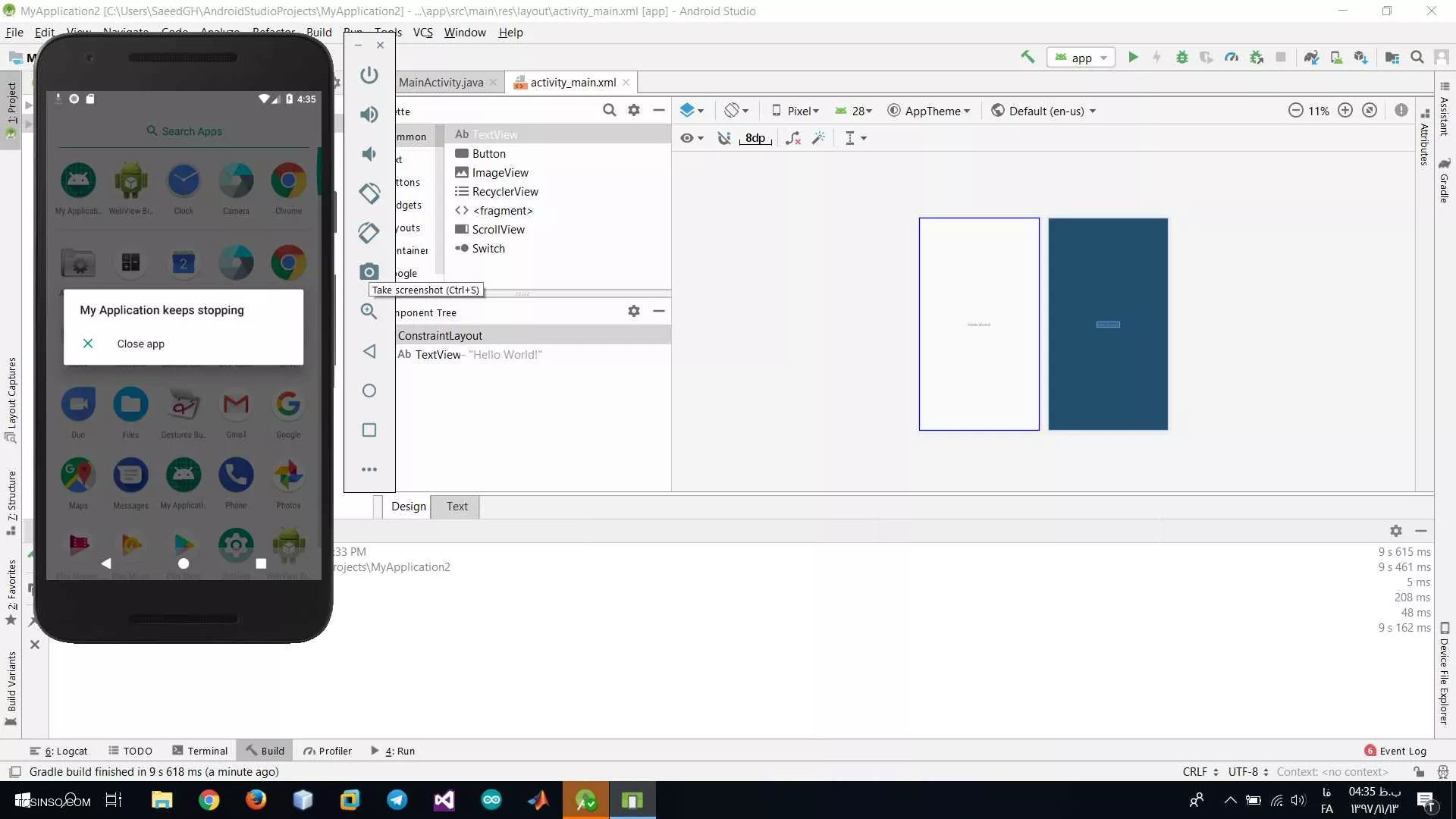Open the AppTheme dropdown
Viewport: 1456px width, 819px height.
929,111
